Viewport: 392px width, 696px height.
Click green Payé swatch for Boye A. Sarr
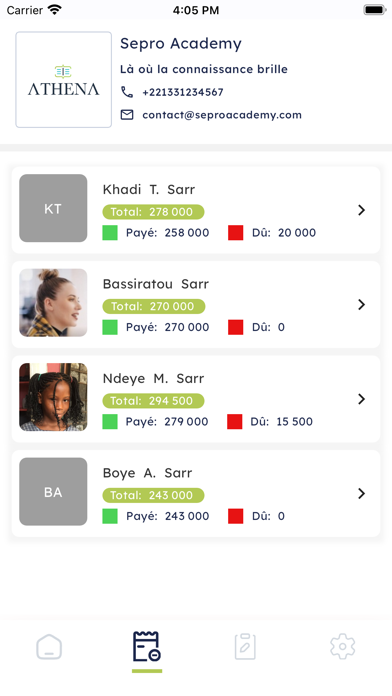(110, 516)
